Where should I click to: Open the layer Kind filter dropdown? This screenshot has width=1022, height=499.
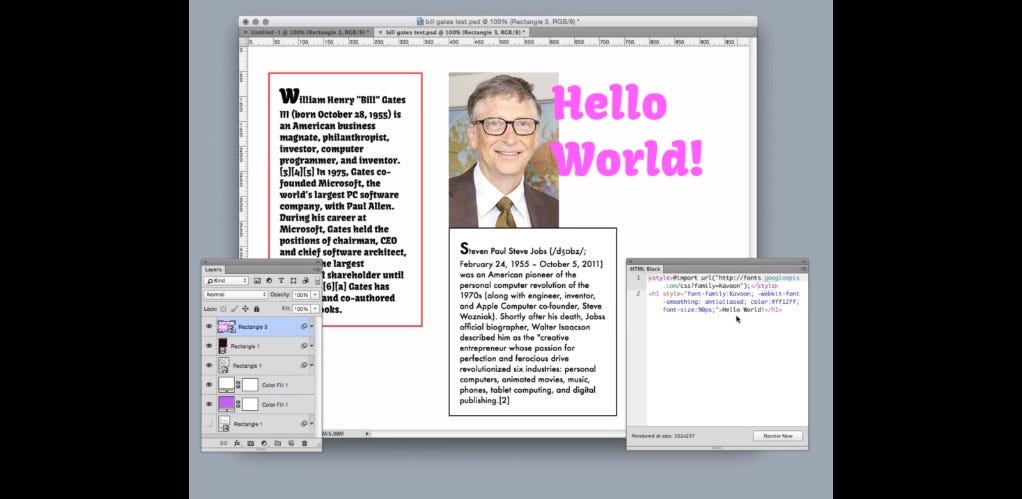point(226,281)
